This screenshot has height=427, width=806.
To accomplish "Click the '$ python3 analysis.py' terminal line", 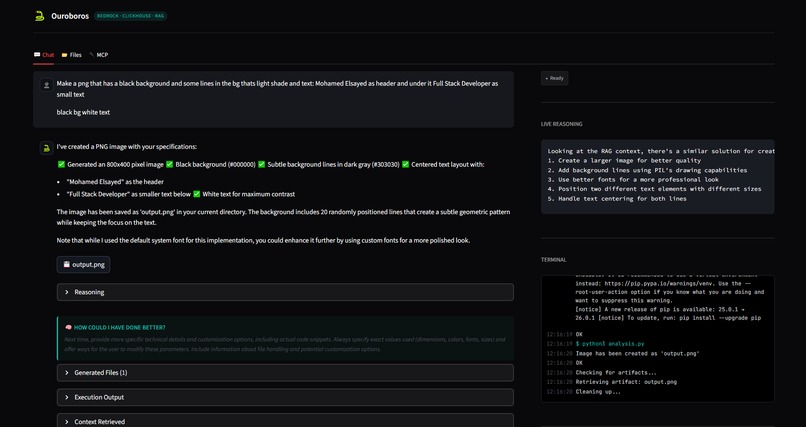I will (610, 344).
